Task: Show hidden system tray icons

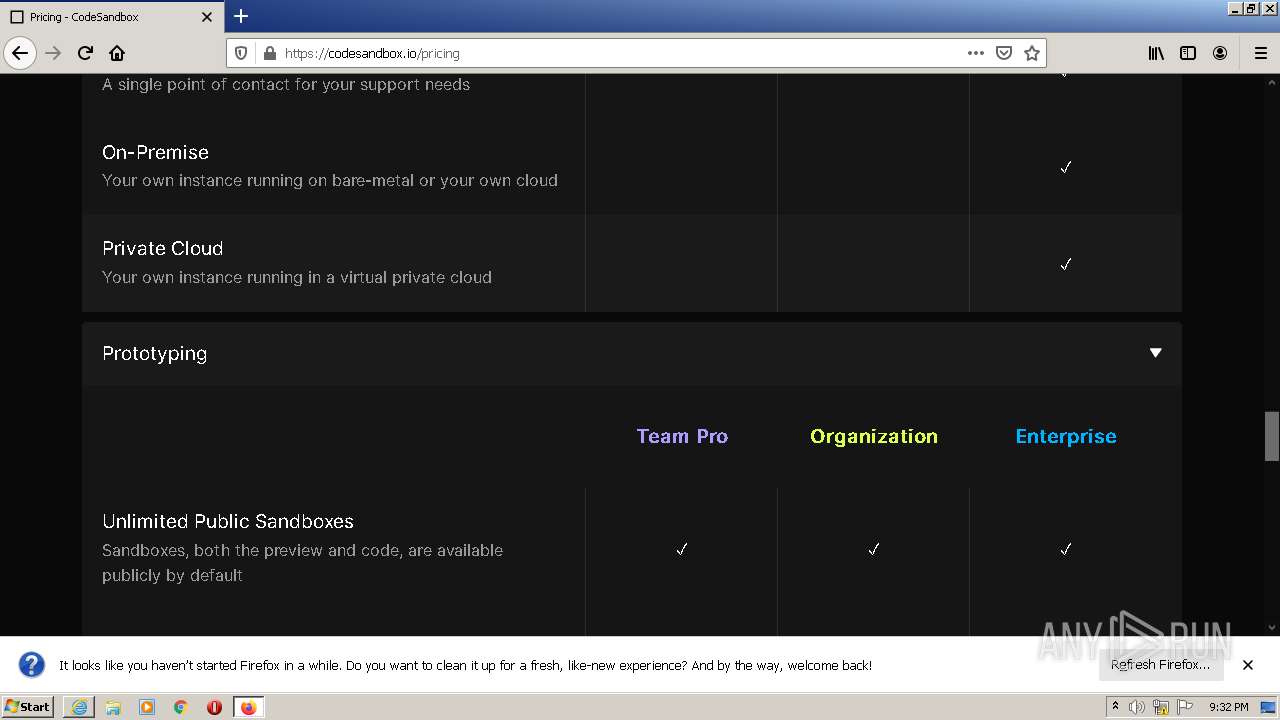Action: [1116, 707]
